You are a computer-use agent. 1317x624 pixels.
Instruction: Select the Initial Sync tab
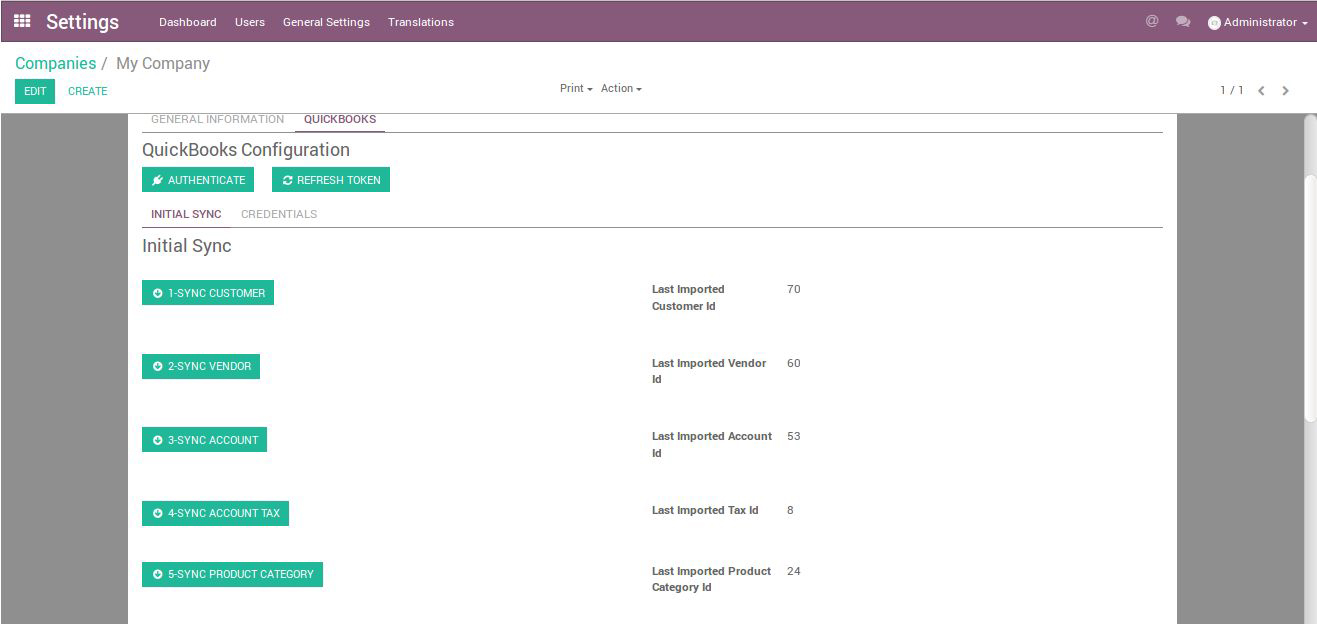pyautogui.click(x=186, y=214)
